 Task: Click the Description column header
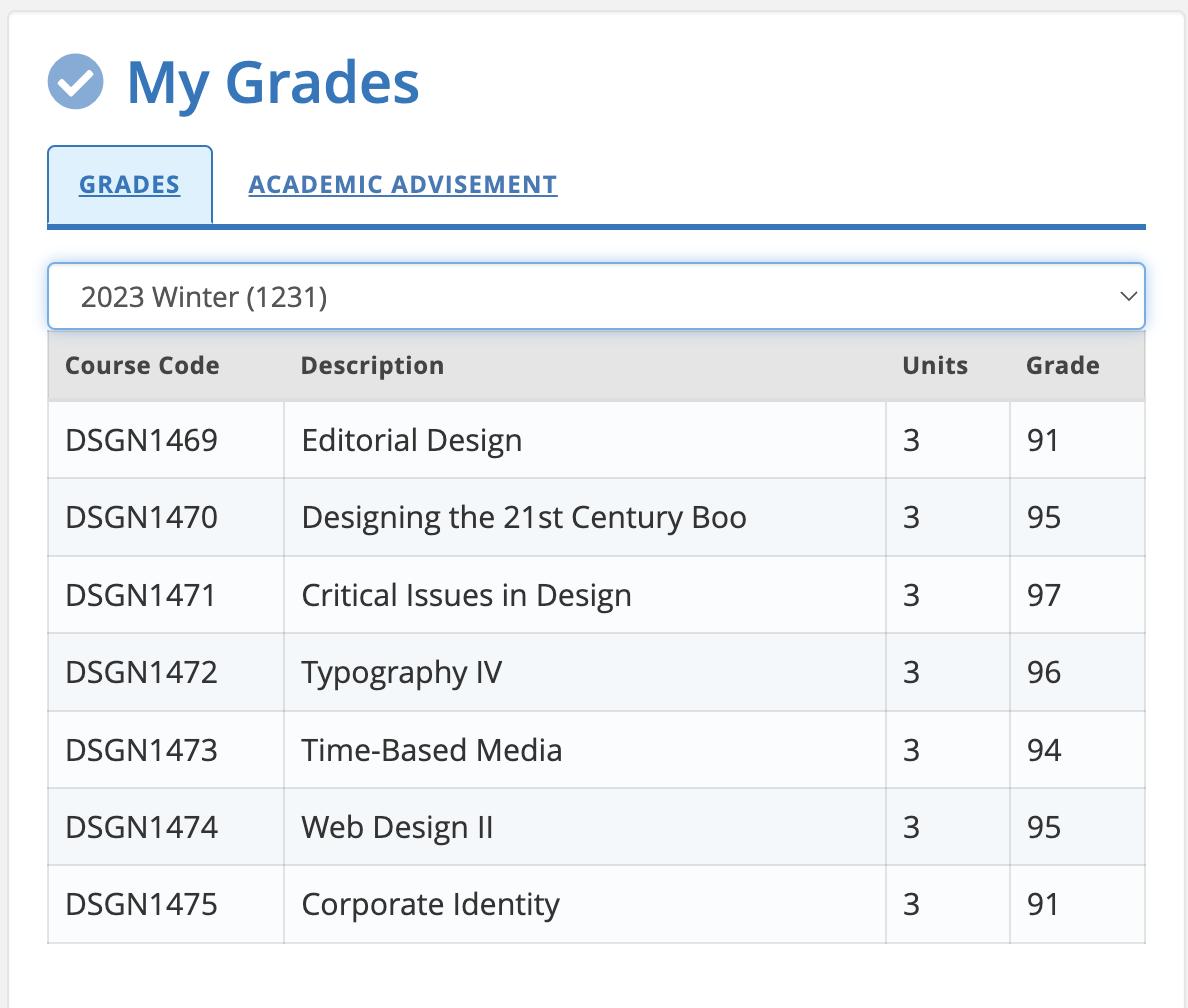pos(371,365)
